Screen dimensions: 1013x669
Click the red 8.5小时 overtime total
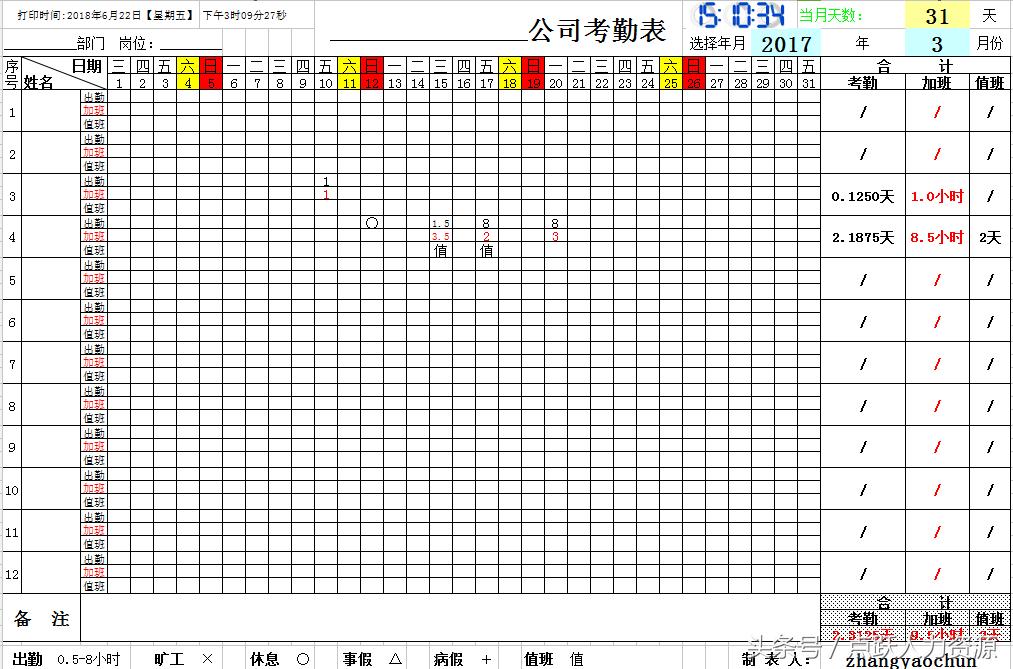(936, 239)
